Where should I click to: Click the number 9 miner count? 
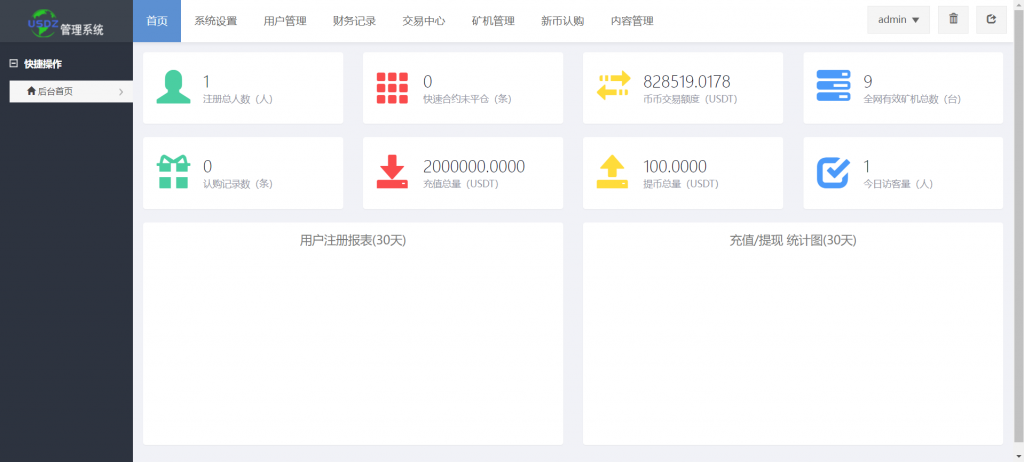click(x=868, y=82)
